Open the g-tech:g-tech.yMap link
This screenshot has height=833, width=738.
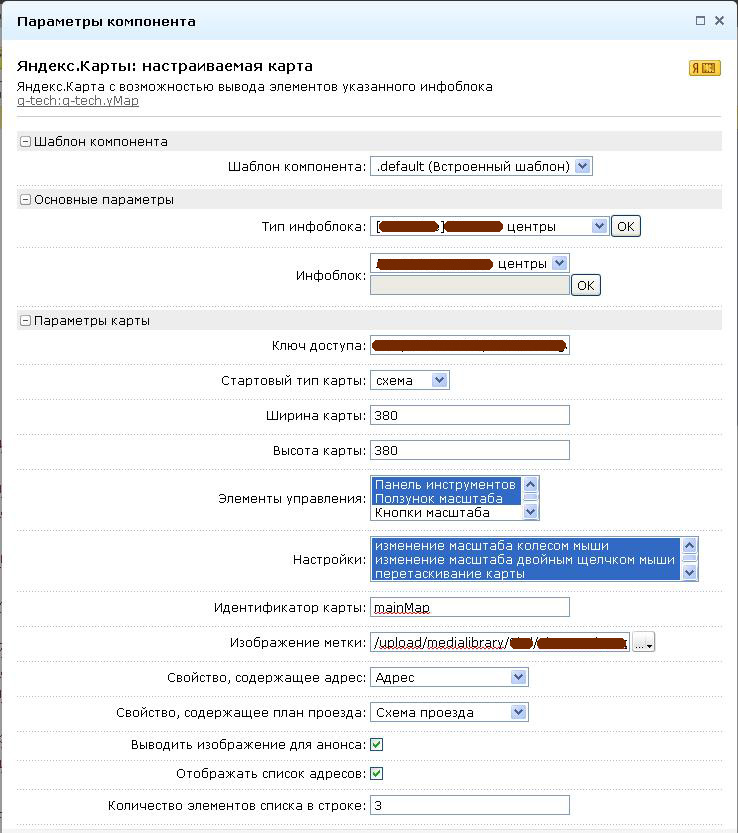78,101
